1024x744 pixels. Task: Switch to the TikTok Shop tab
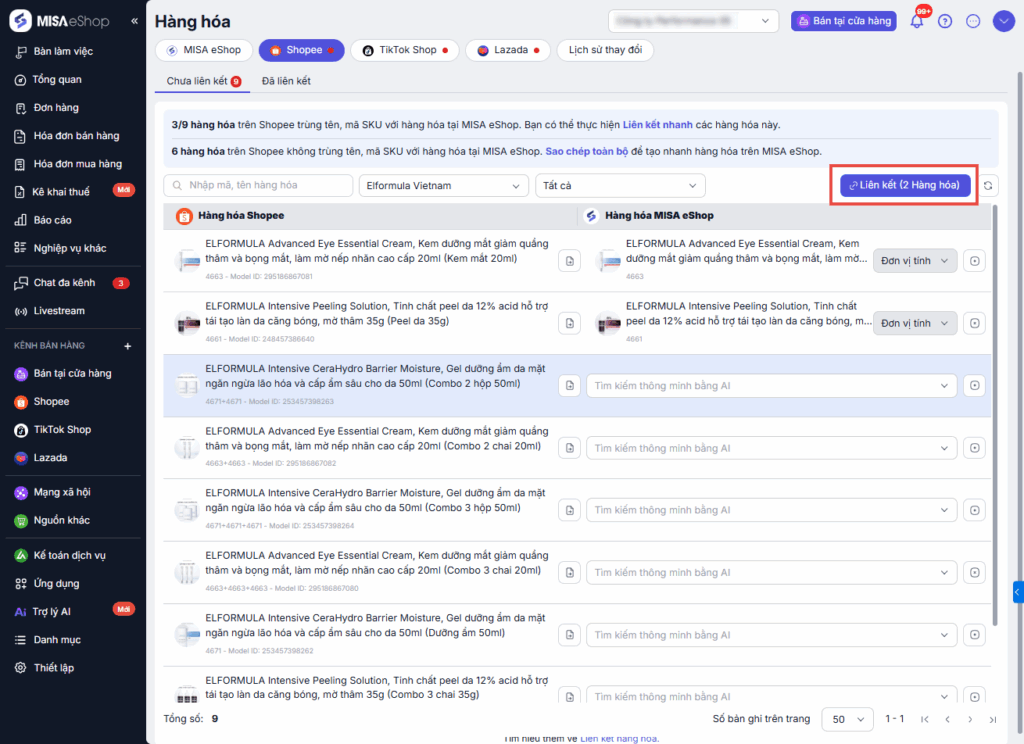pos(404,50)
